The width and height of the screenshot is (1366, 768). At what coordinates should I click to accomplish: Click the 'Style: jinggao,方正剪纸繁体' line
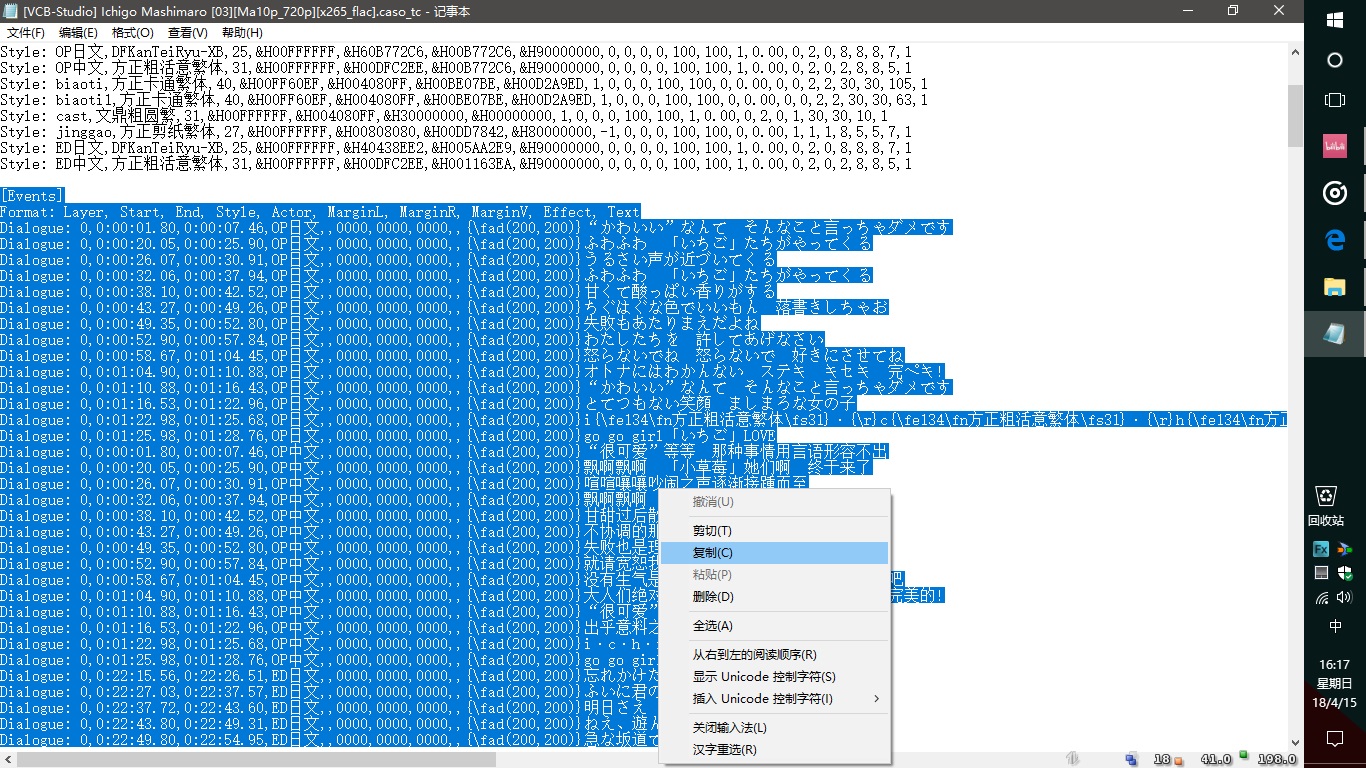point(456,132)
